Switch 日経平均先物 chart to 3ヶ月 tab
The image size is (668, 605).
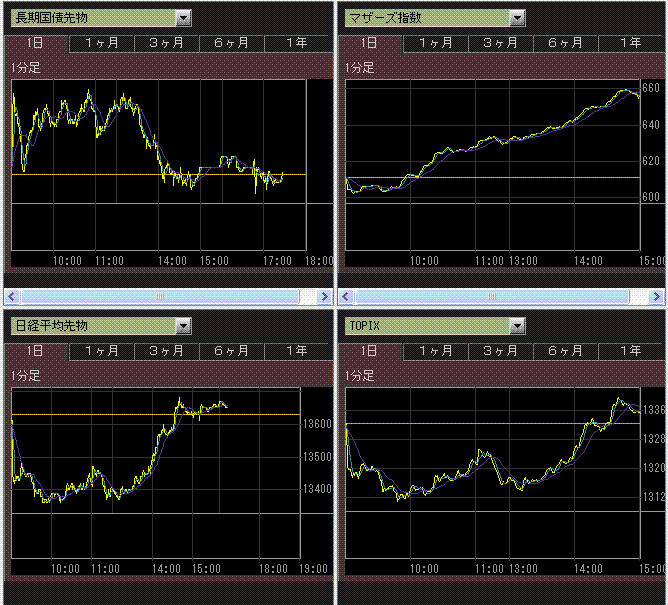[166, 351]
